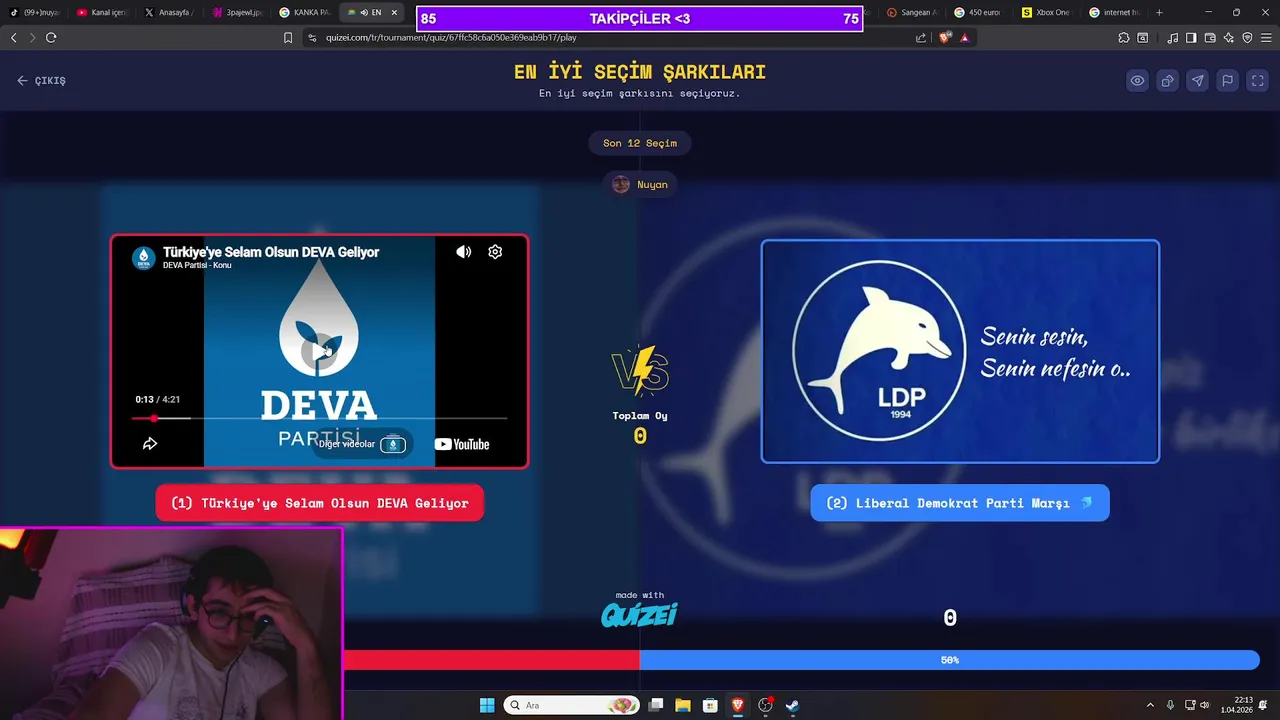Open the browser extensions puzzle icon
This screenshot has width=1280, height=720.
pyautogui.click(x=1124, y=38)
